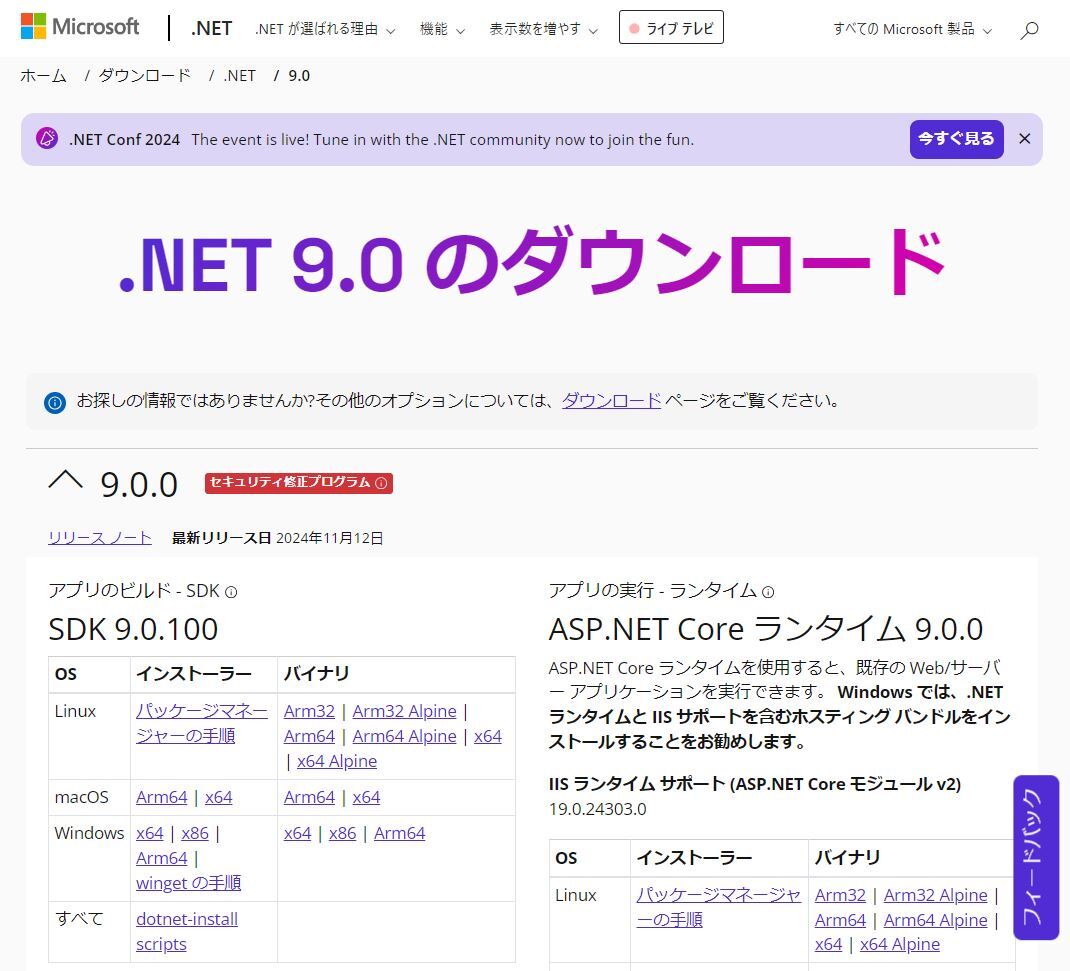Download SDK macOS x64 binary

366,797
